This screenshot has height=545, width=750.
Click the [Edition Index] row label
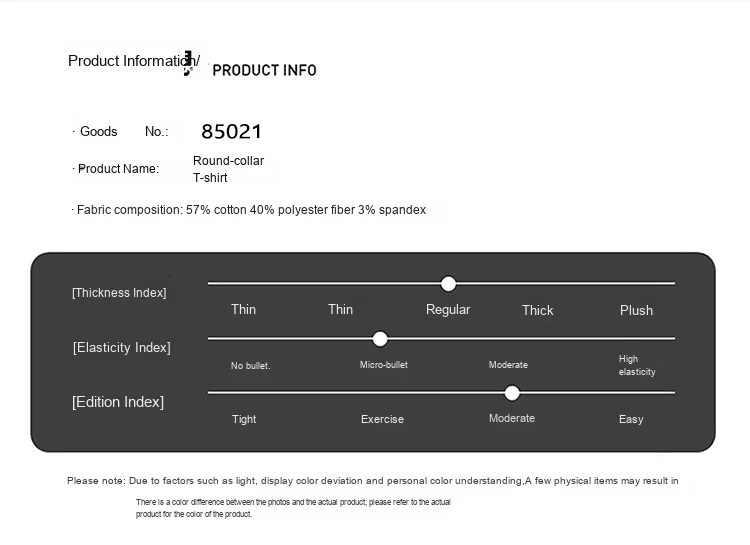[x=118, y=402]
